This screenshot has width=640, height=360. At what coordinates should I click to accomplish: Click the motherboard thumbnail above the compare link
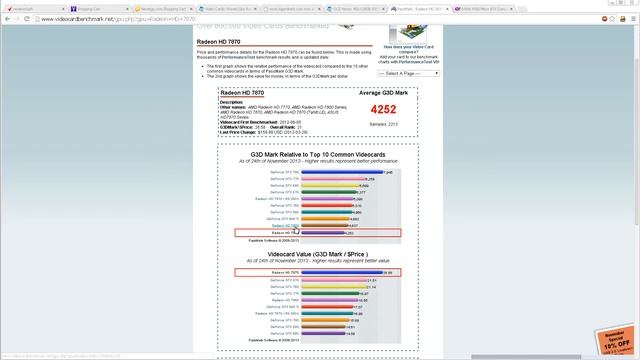point(408,33)
